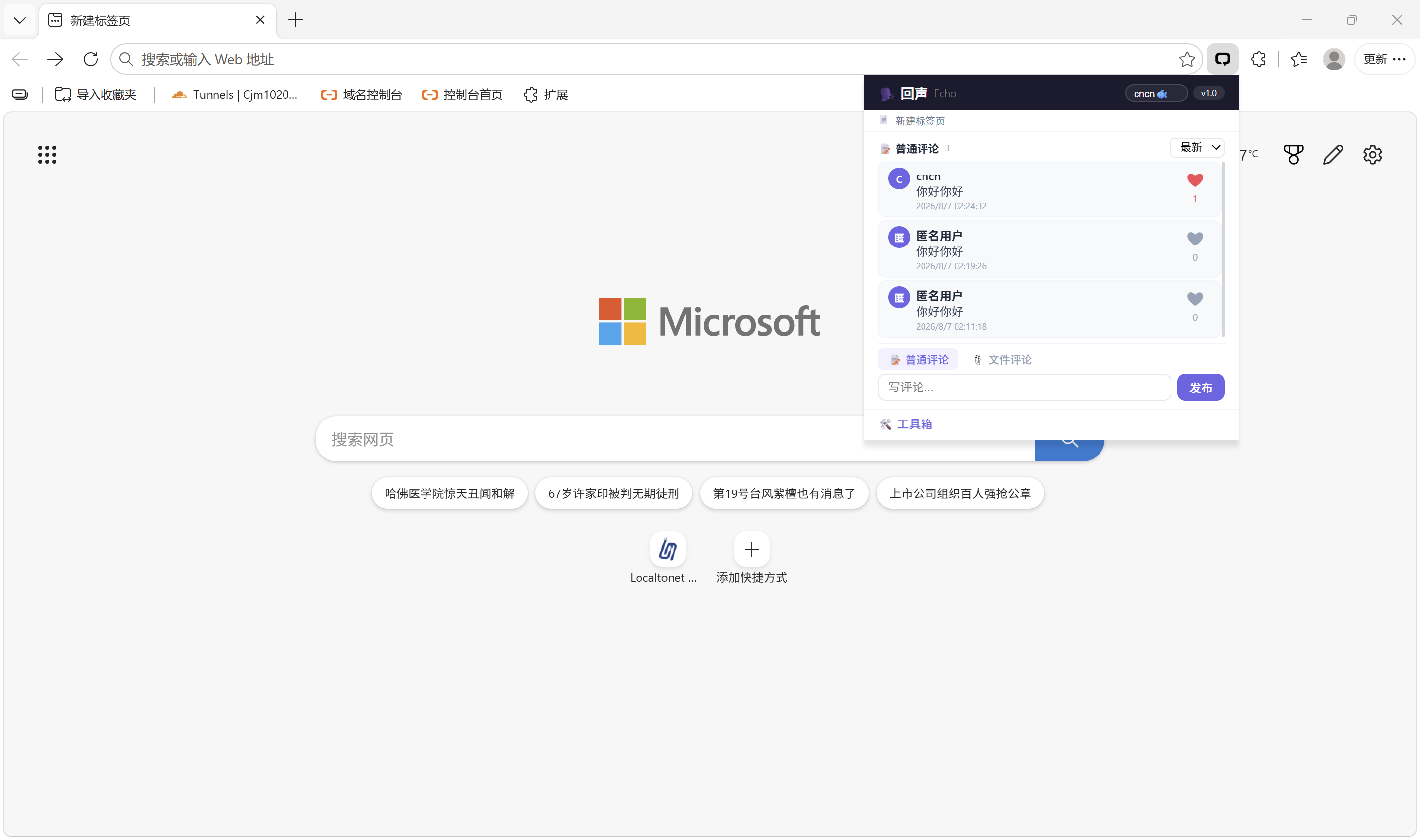1420x840 pixels.
Task: Minimize the browser window
Action: 1306,20
